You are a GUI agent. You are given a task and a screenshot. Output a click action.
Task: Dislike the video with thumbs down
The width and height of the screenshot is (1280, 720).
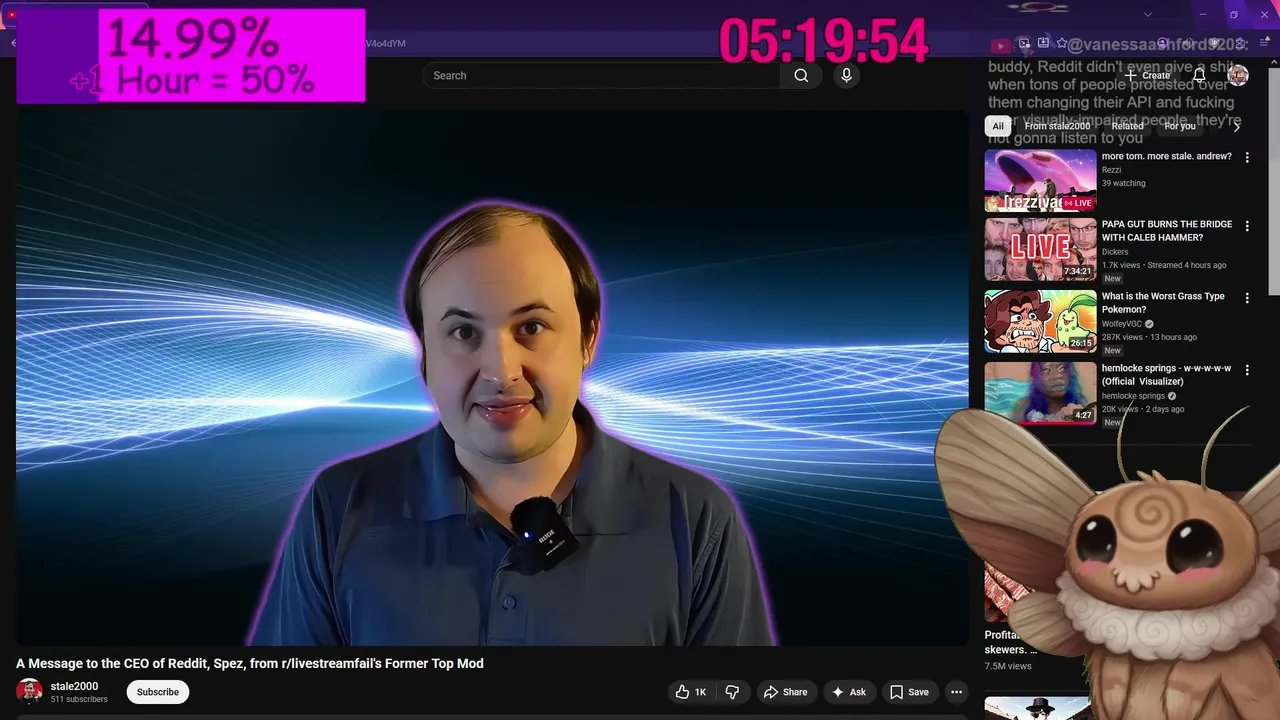click(x=732, y=692)
